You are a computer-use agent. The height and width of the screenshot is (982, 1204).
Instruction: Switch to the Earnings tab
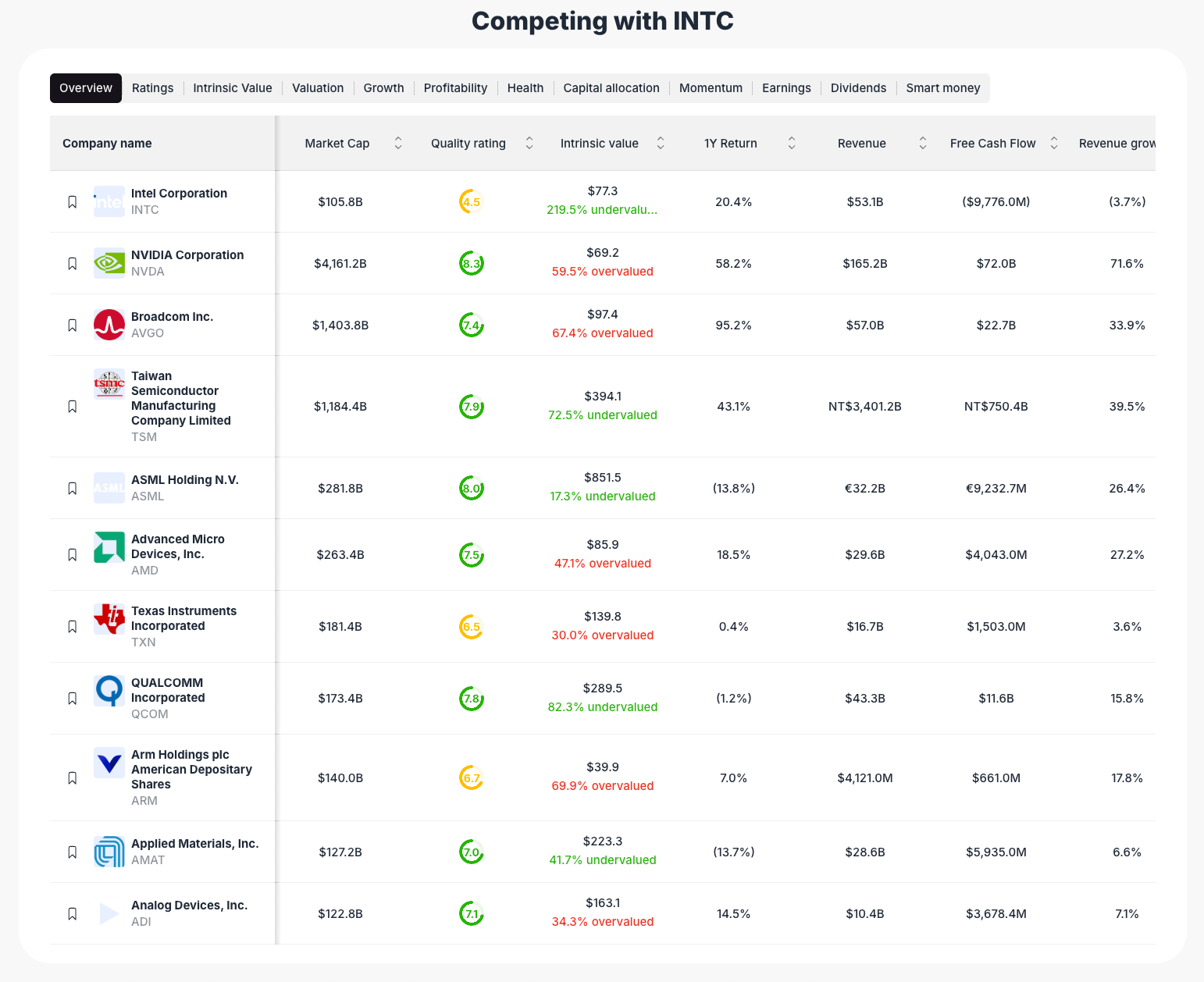click(786, 88)
